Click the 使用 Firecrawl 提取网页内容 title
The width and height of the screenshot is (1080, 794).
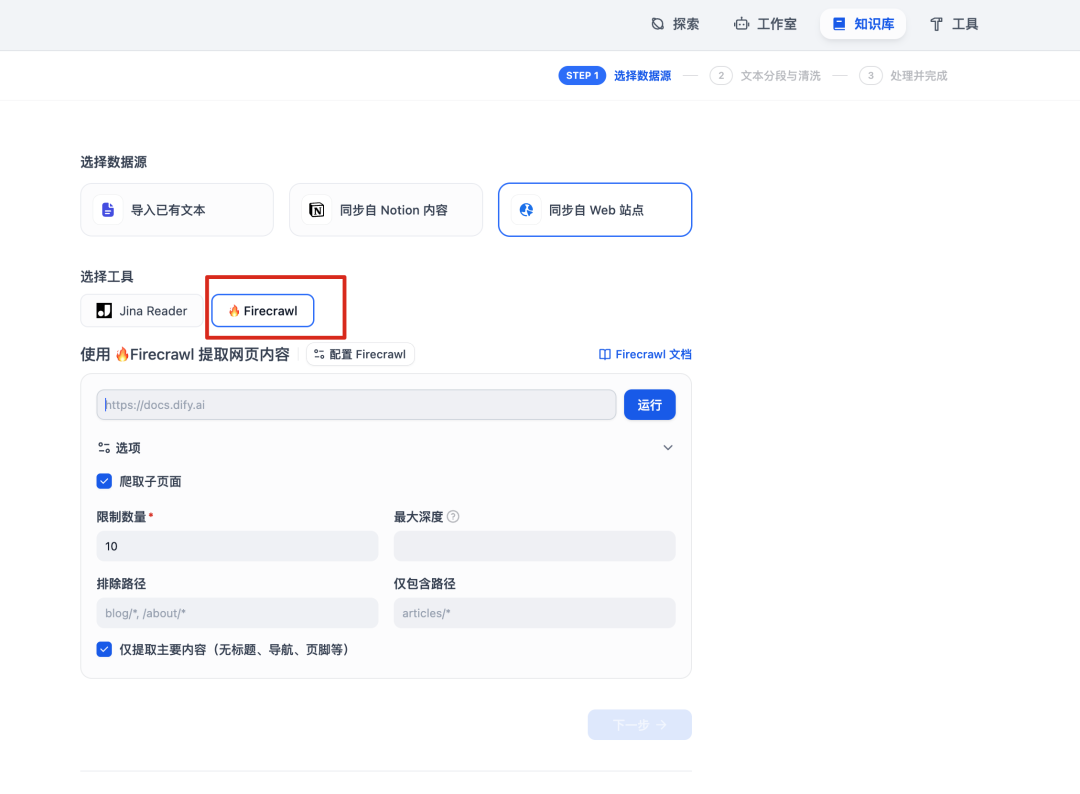click(185, 354)
